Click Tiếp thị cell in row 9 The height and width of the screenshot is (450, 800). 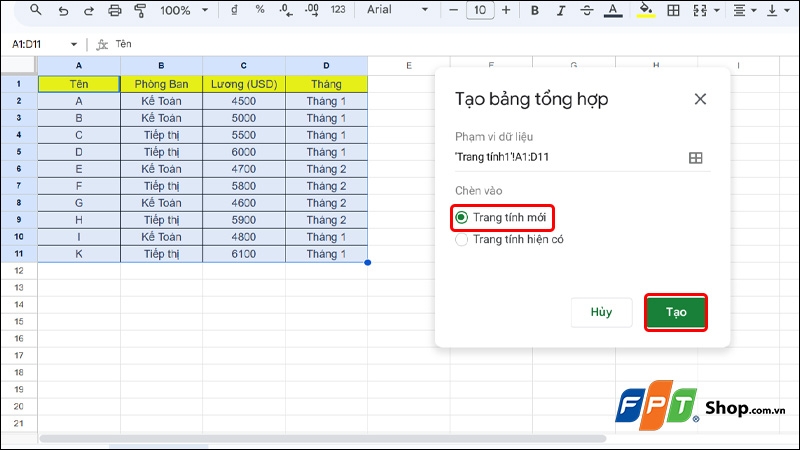(x=161, y=220)
